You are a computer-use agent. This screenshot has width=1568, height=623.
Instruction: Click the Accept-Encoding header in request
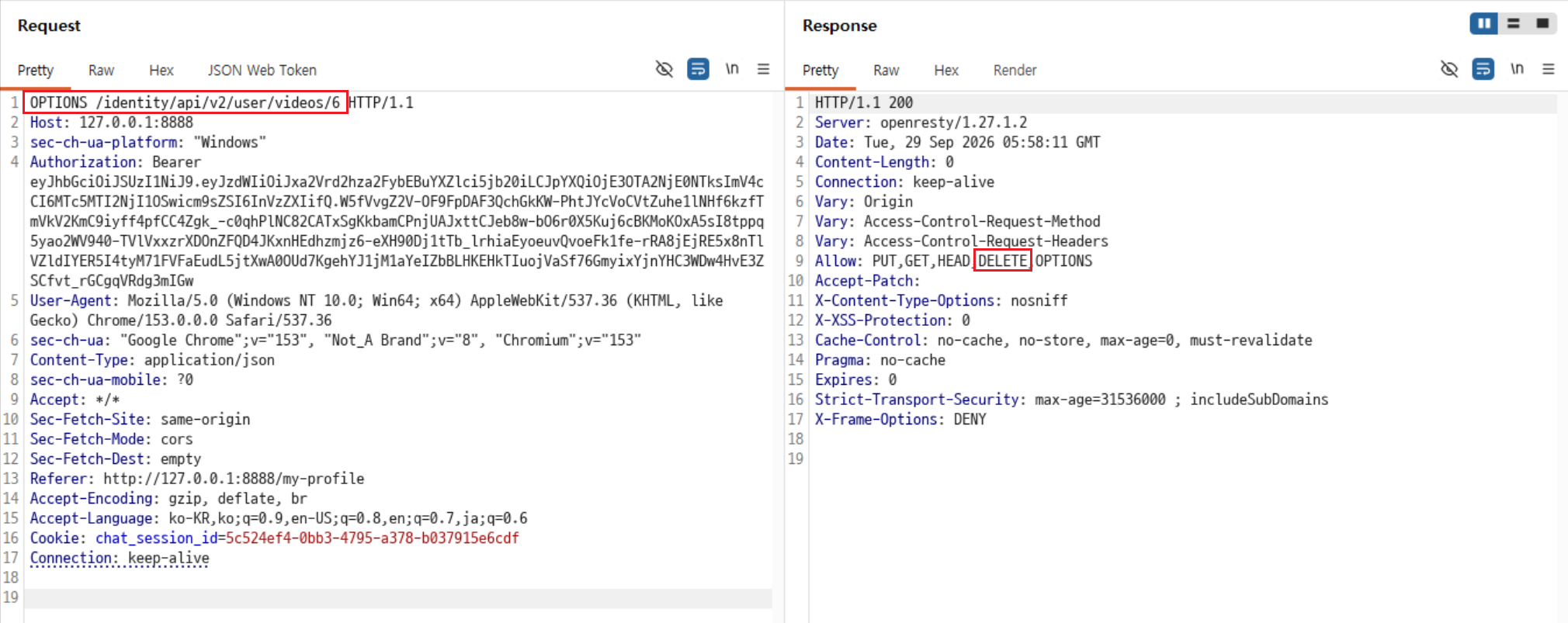point(168,499)
